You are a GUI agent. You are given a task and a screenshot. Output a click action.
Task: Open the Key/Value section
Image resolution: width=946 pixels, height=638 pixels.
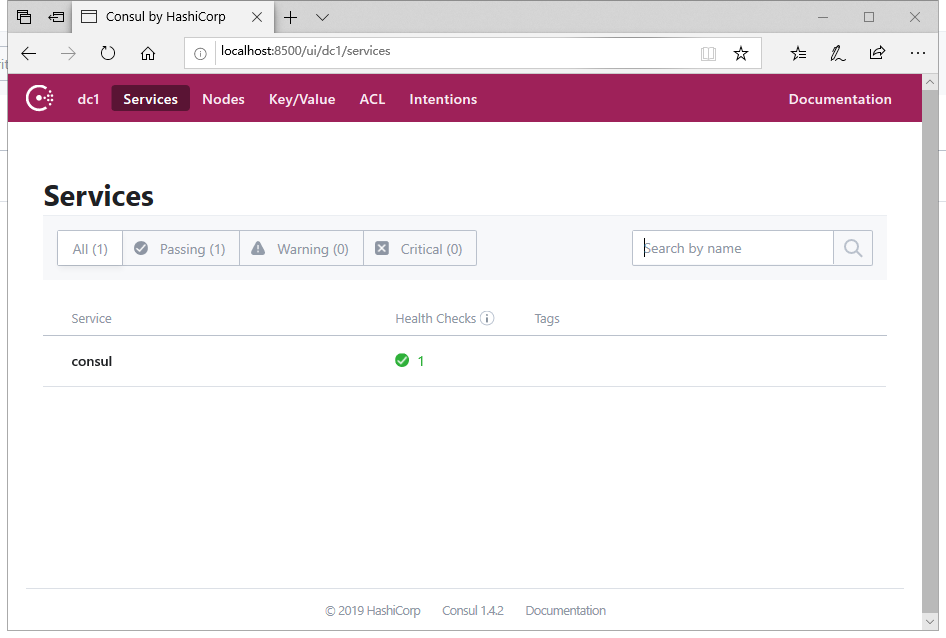click(302, 99)
